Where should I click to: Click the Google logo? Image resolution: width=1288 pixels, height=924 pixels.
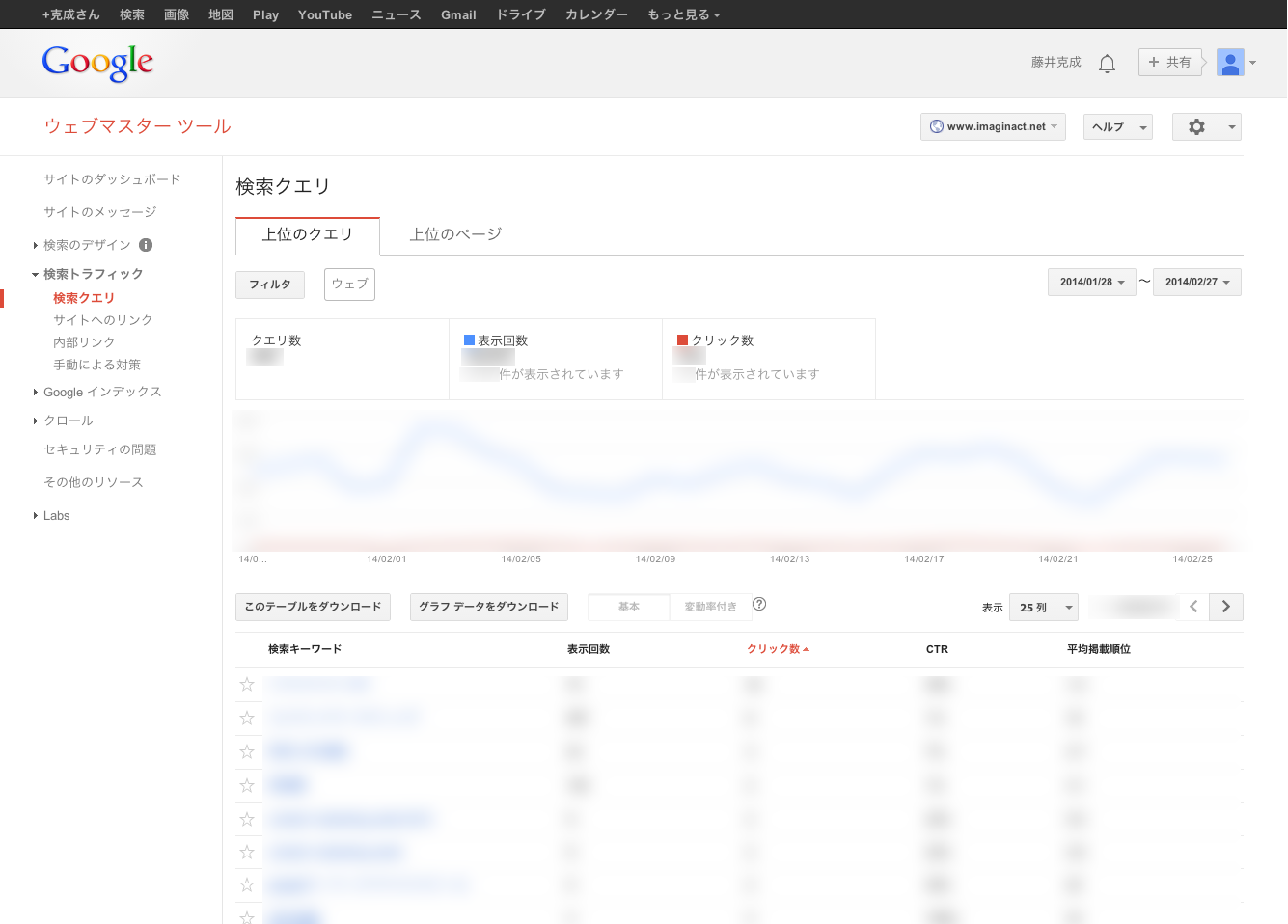tap(97, 63)
